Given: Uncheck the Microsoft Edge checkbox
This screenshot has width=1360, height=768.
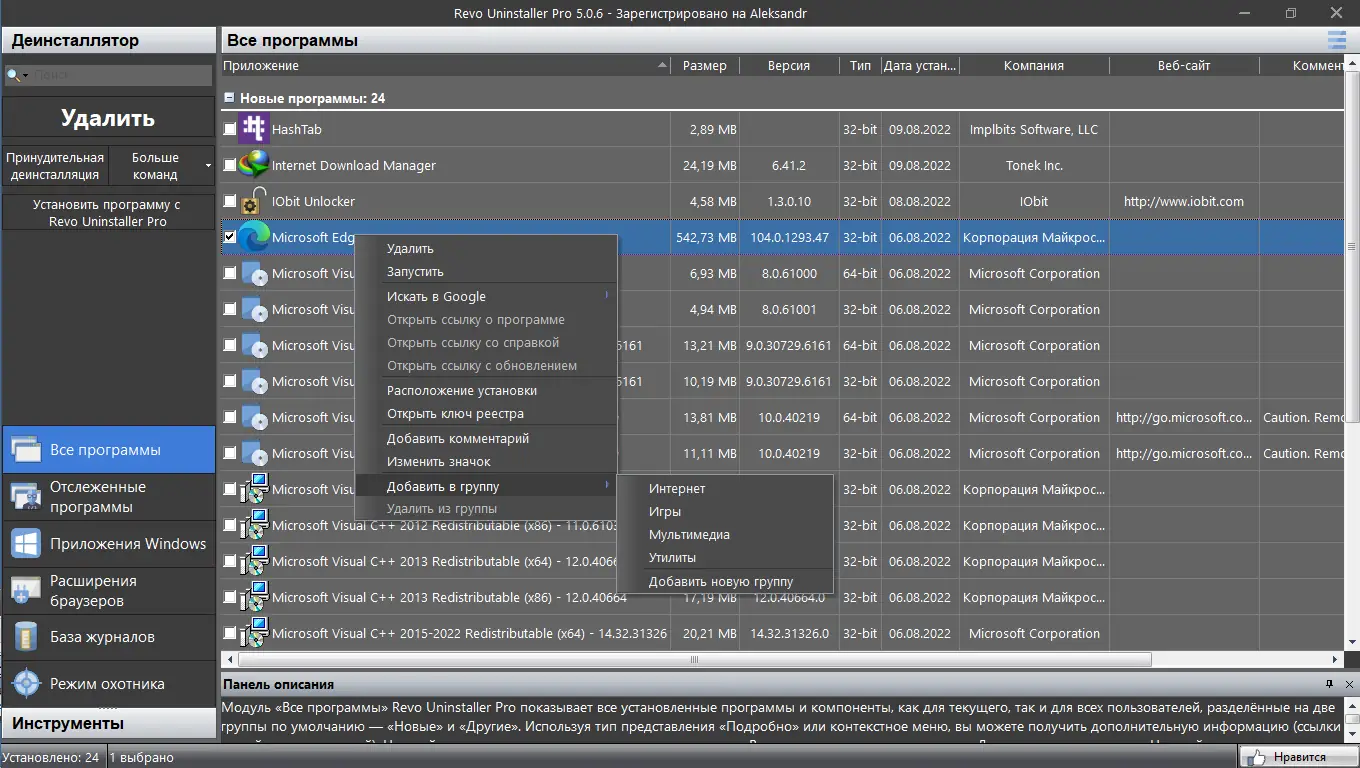Looking at the screenshot, I should pyautogui.click(x=230, y=237).
